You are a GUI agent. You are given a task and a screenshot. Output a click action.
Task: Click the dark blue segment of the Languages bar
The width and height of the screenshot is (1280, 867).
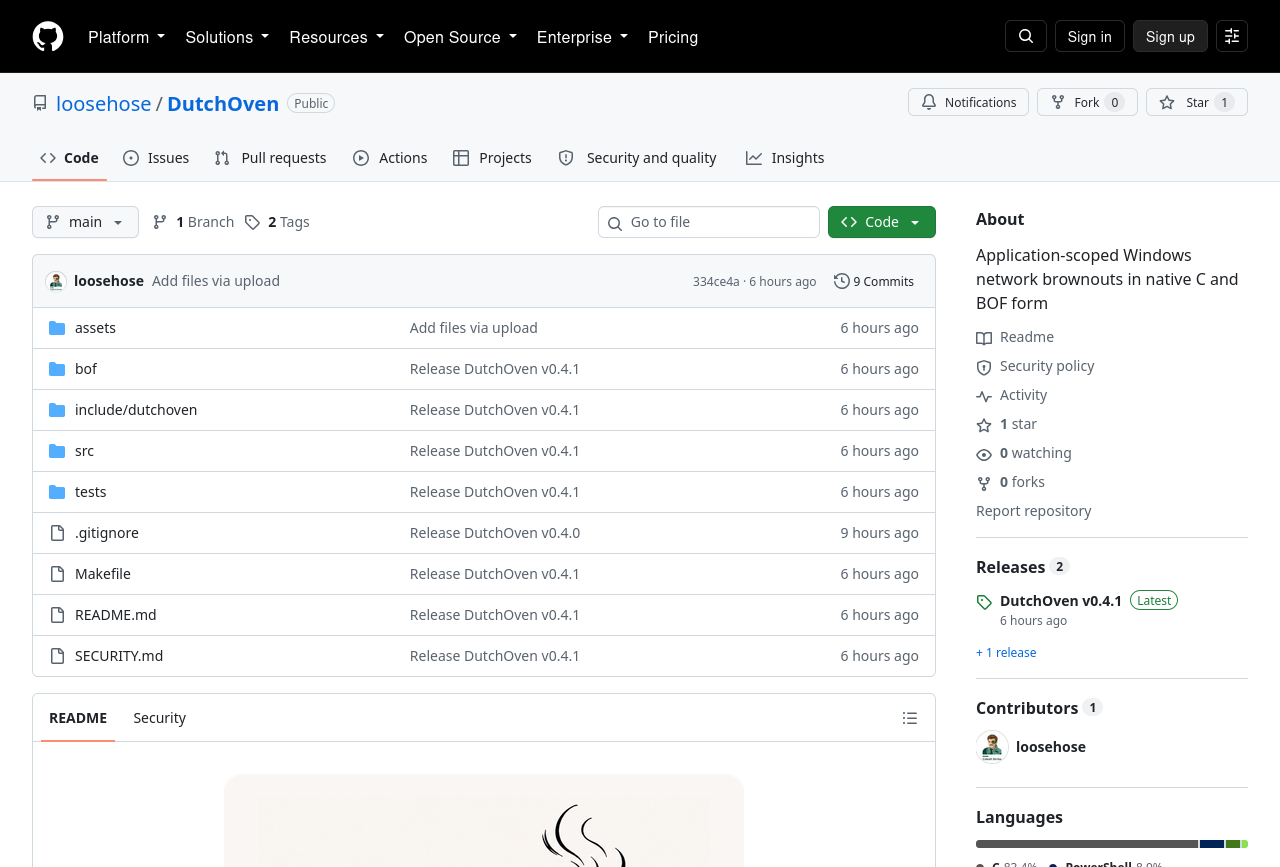(1212, 844)
